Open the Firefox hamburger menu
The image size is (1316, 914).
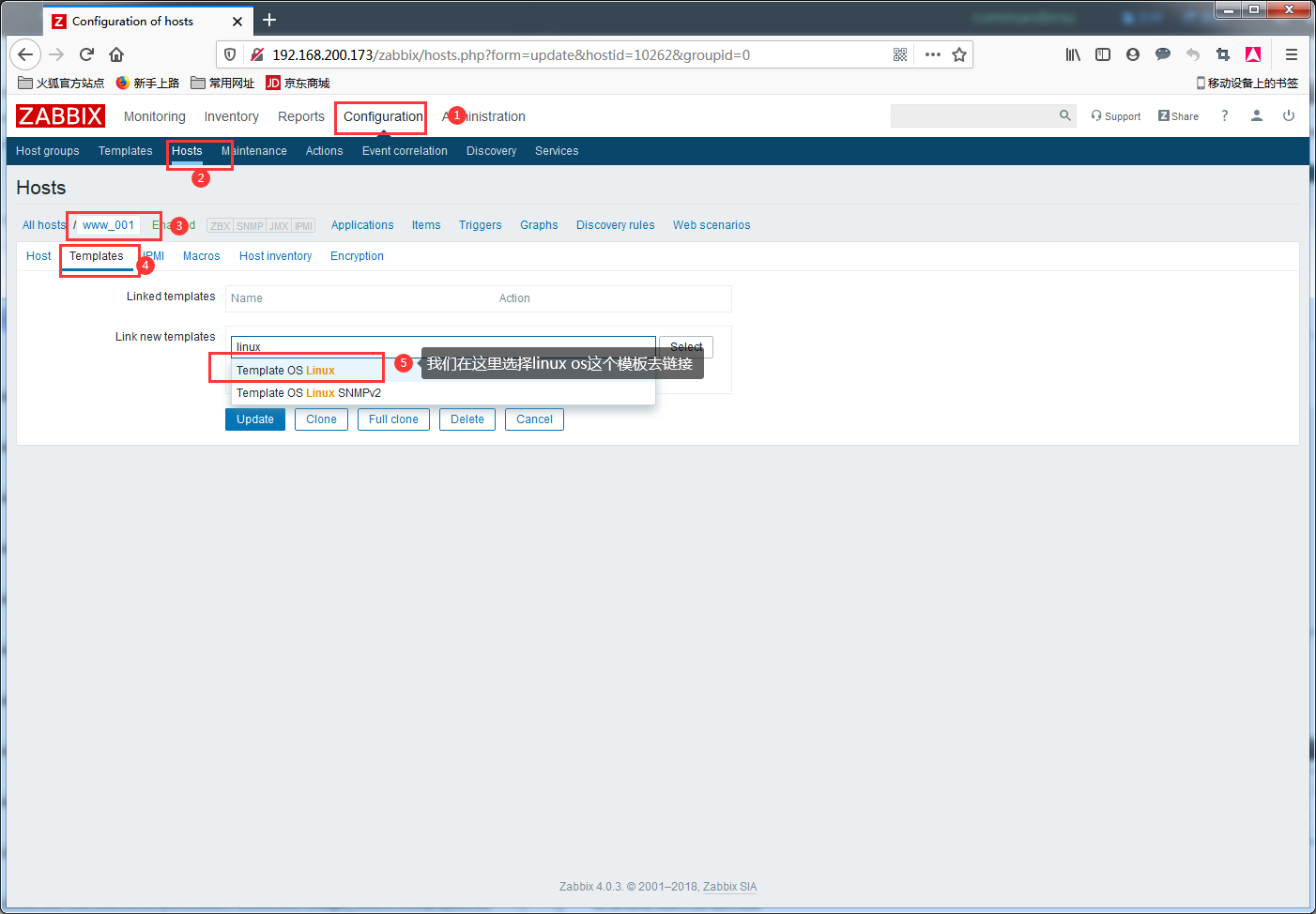point(1292,54)
